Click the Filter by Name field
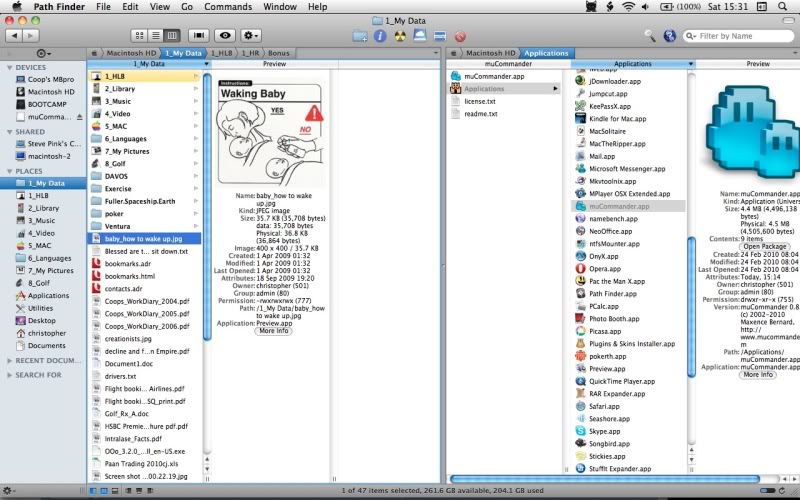The height and width of the screenshot is (500, 800). 739,36
